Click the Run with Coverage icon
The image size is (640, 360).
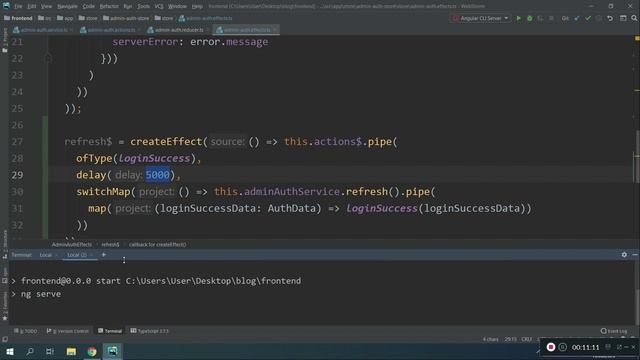[x=540, y=18]
